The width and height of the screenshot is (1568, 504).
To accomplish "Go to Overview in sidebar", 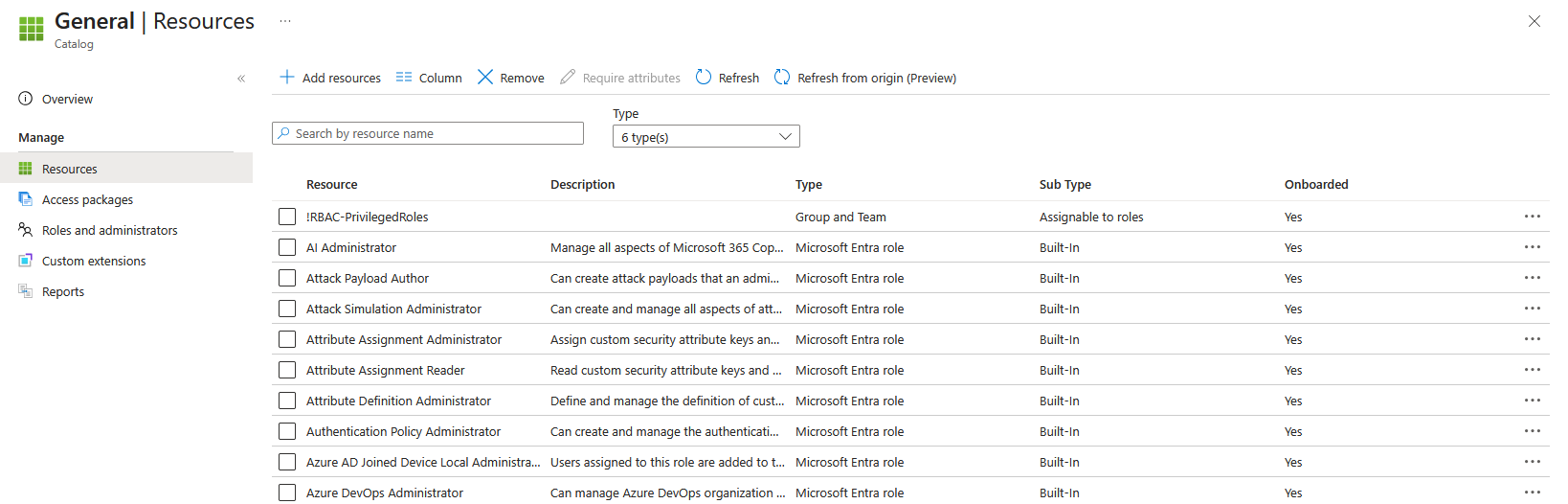I will coord(67,99).
